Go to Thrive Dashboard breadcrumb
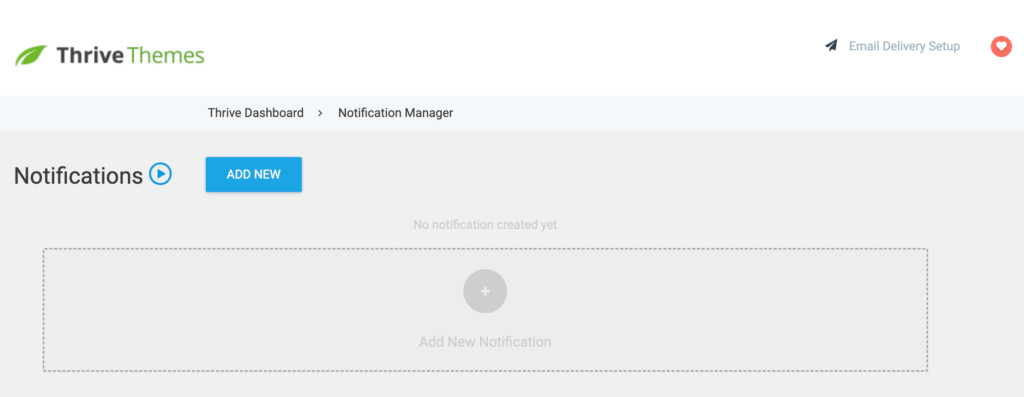Image resolution: width=1024 pixels, height=397 pixels. (x=255, y=113)
